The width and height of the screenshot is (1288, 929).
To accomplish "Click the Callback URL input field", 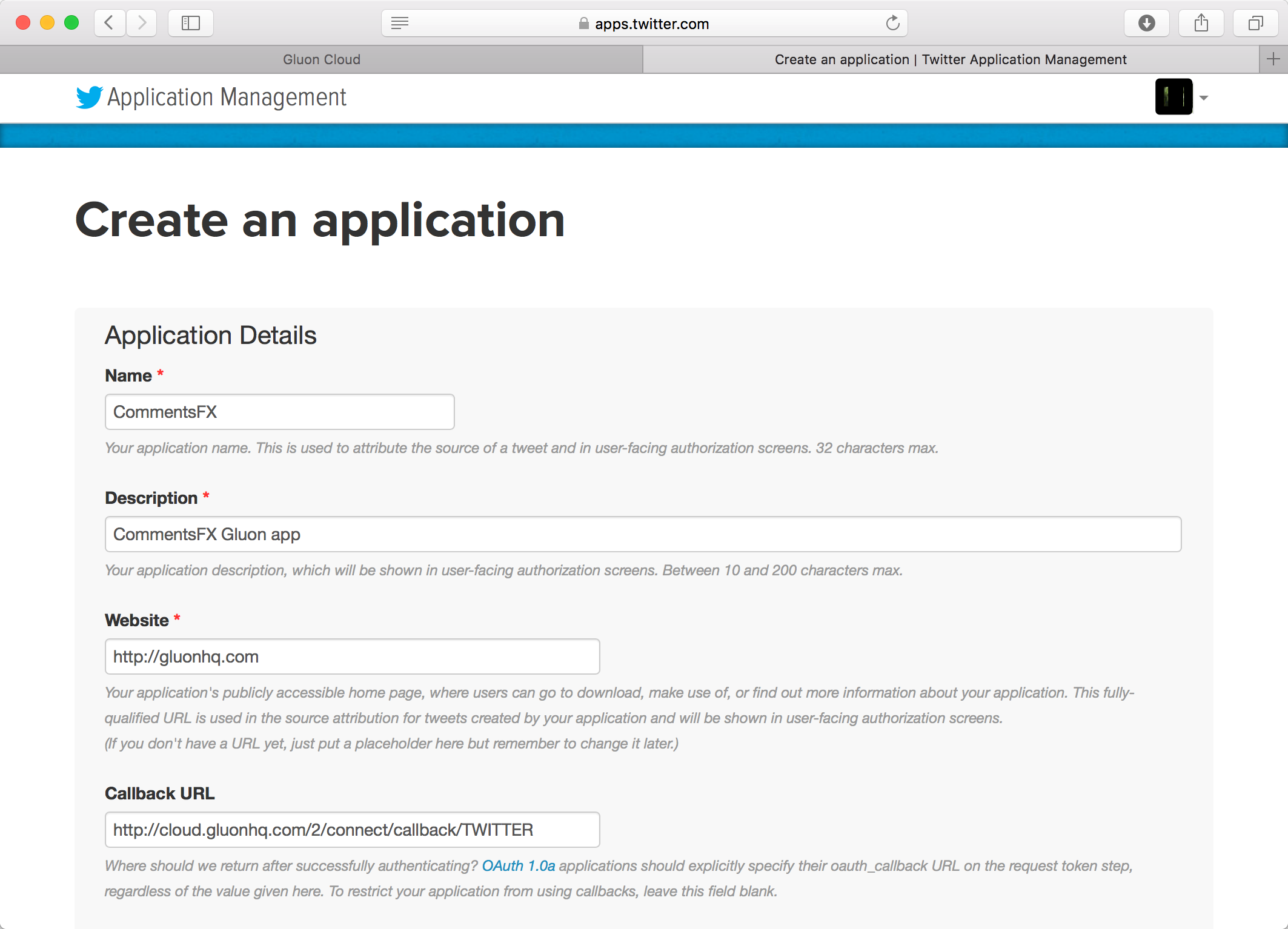I will [352, 830].
